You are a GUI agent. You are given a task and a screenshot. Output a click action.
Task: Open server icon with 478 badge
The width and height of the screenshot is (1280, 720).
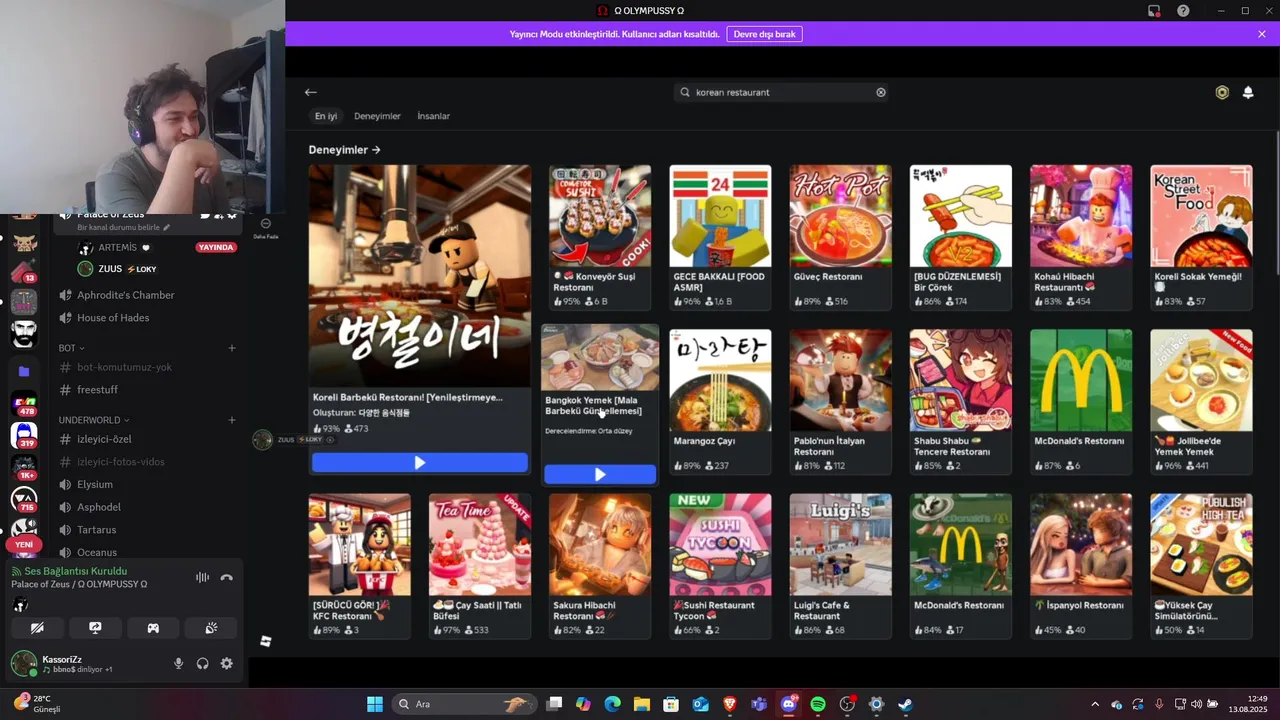coord(24,404)
